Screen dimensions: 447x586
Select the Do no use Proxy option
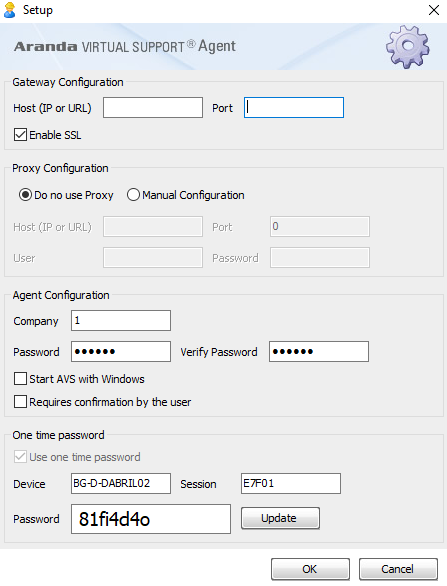(x=25, y=195)
